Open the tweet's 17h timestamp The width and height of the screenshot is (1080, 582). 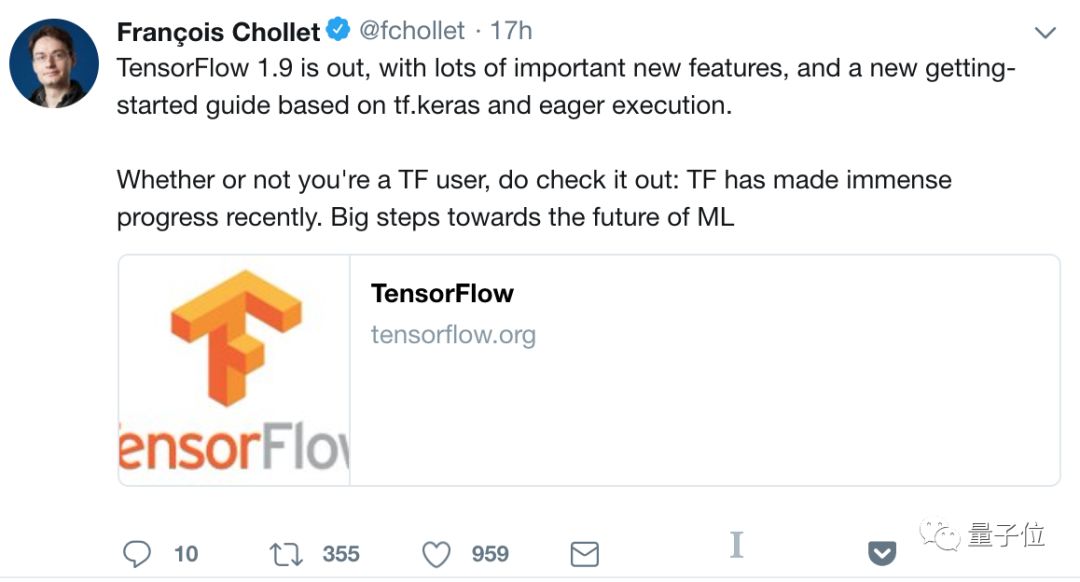tap(511, 31)
